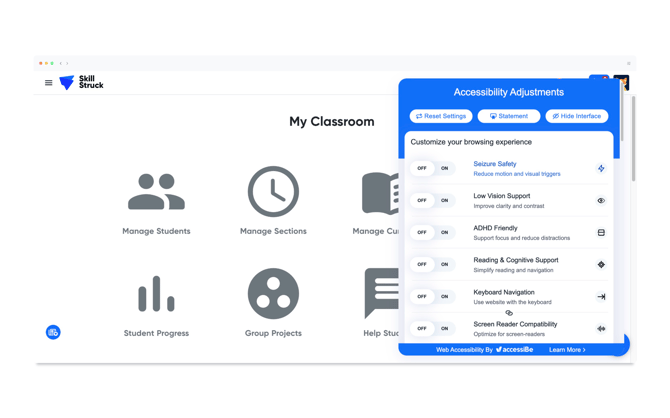670x418 pixels.
Task: Open the accessibility Statement
Action: tap(509, 116)
